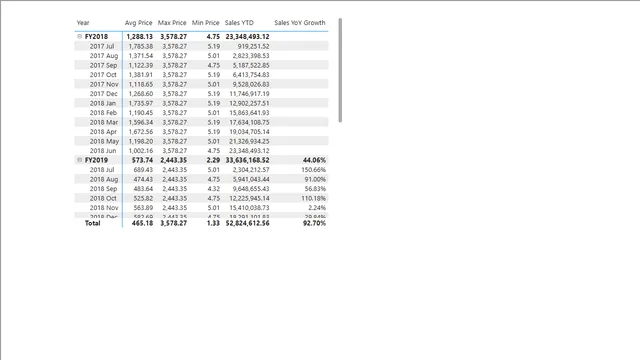Viewport: 640px width, 360px height.
Task: Sort by Max Price column header
Action: click(172, 23)
